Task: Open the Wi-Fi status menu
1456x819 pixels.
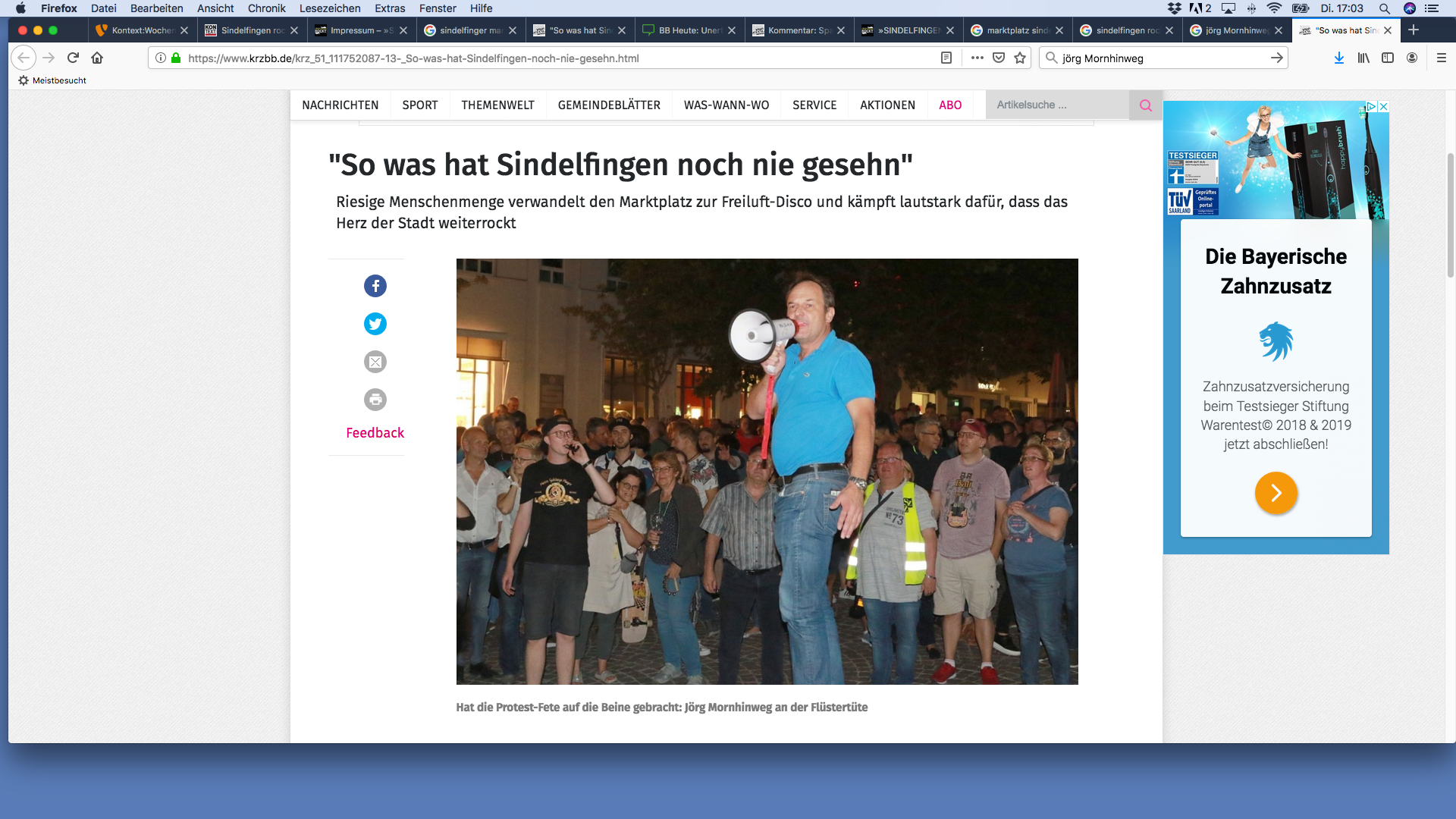Action: coord(1275,8)
